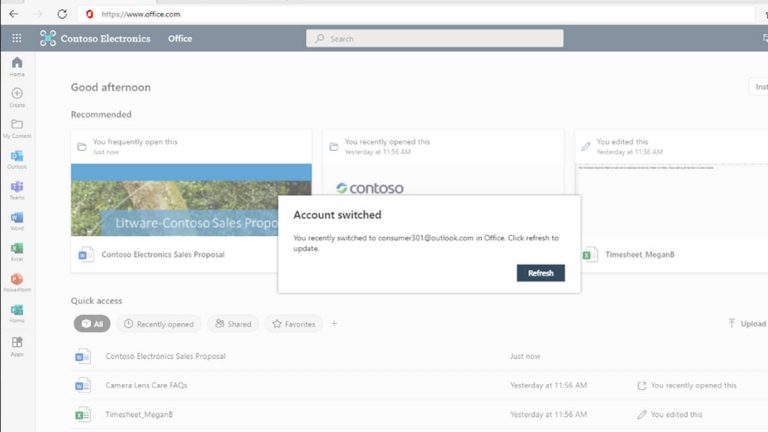Image resolution: width=768 pixels, height=432 pixels.
Task: Click the browser back arrow
Action: 14,14
